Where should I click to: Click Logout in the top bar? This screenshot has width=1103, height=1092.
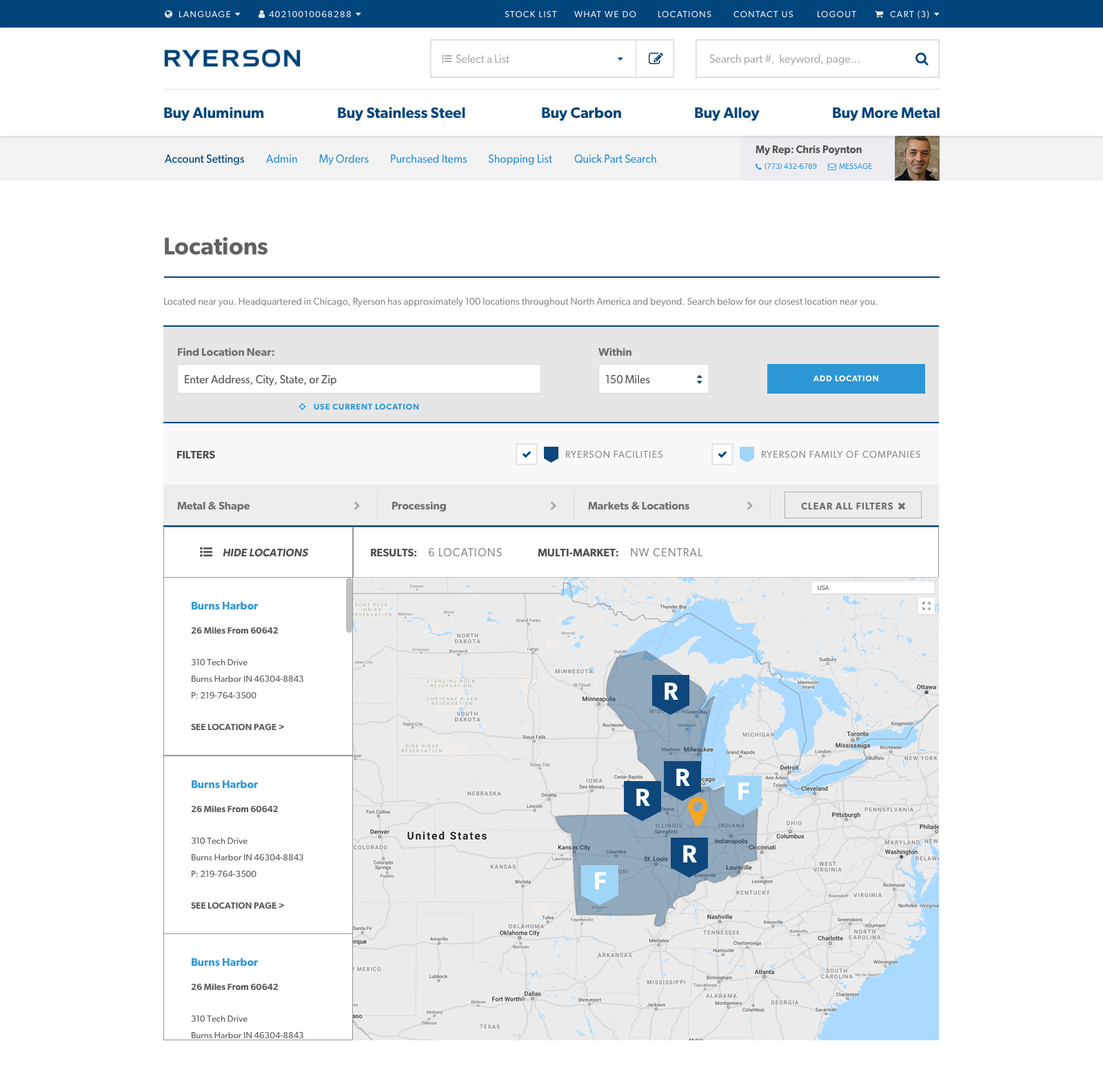click(836, 14)
